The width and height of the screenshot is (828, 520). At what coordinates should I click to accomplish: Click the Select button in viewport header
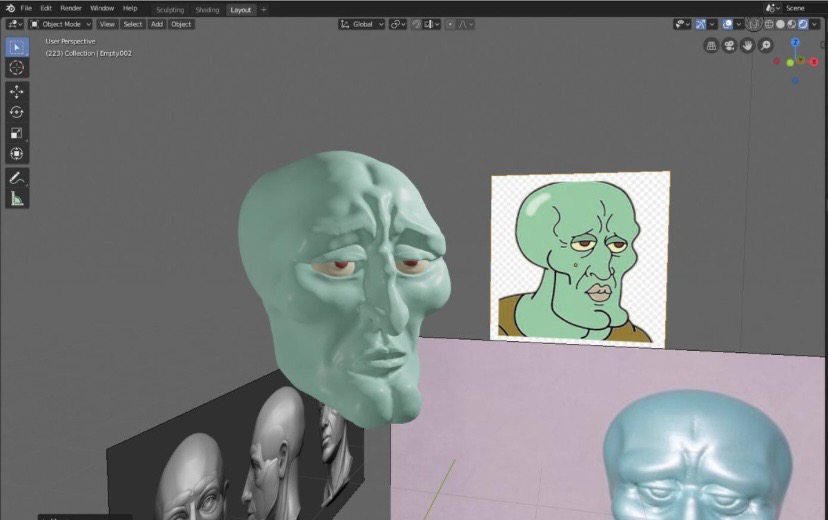(x=133, y=24)
